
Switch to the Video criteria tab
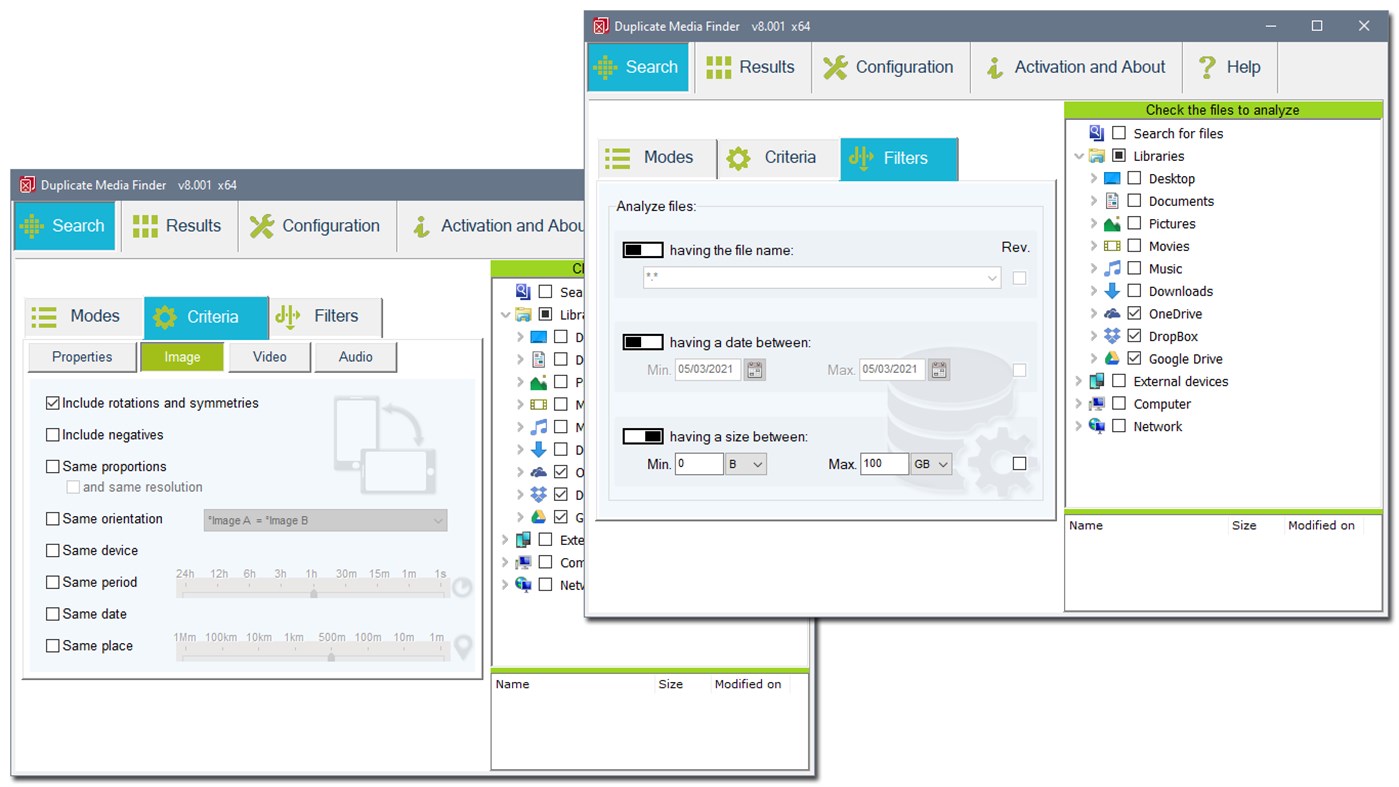pos(269,356)
